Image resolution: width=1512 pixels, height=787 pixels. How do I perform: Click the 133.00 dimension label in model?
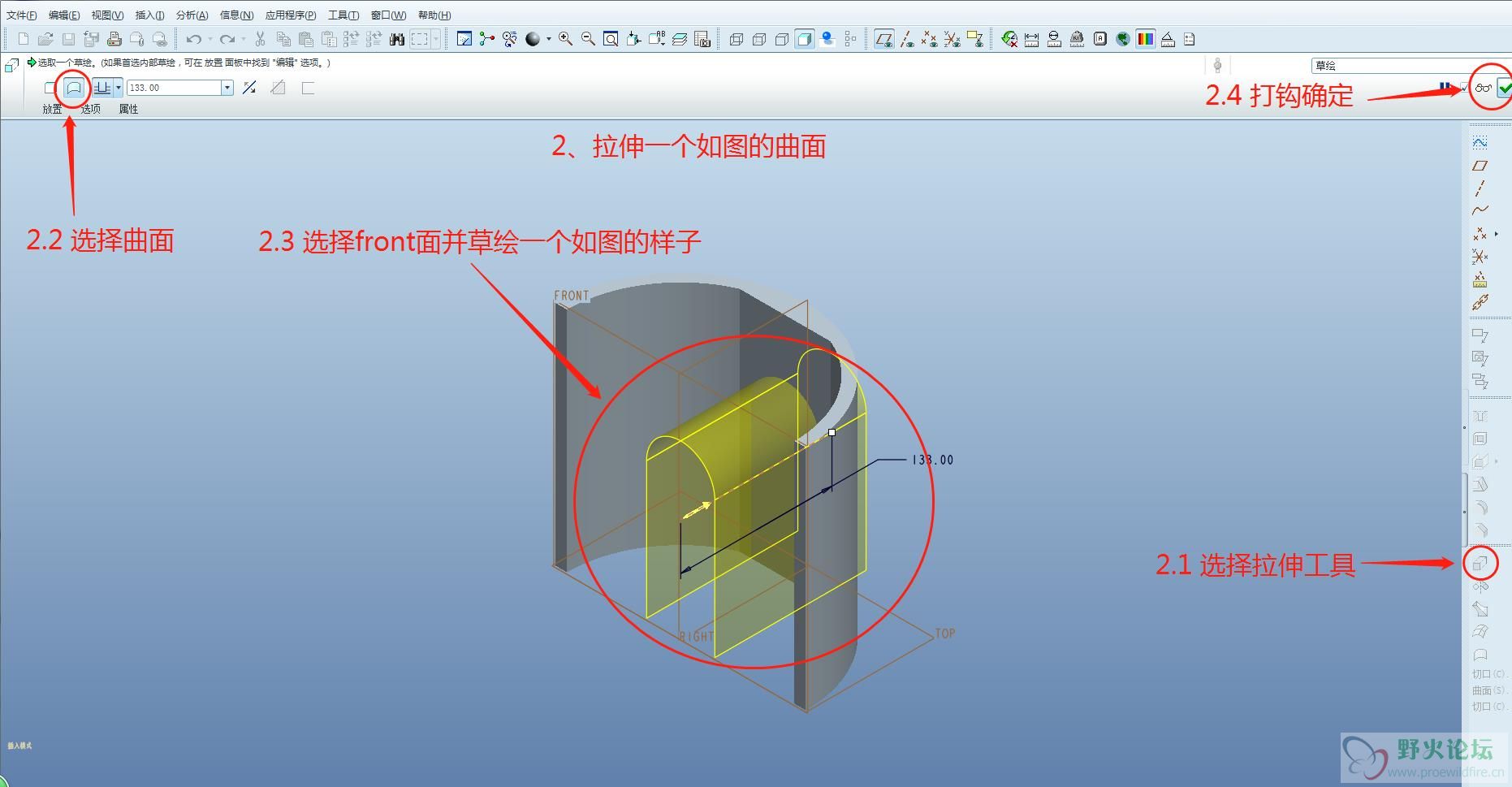[x=932, y=460]
